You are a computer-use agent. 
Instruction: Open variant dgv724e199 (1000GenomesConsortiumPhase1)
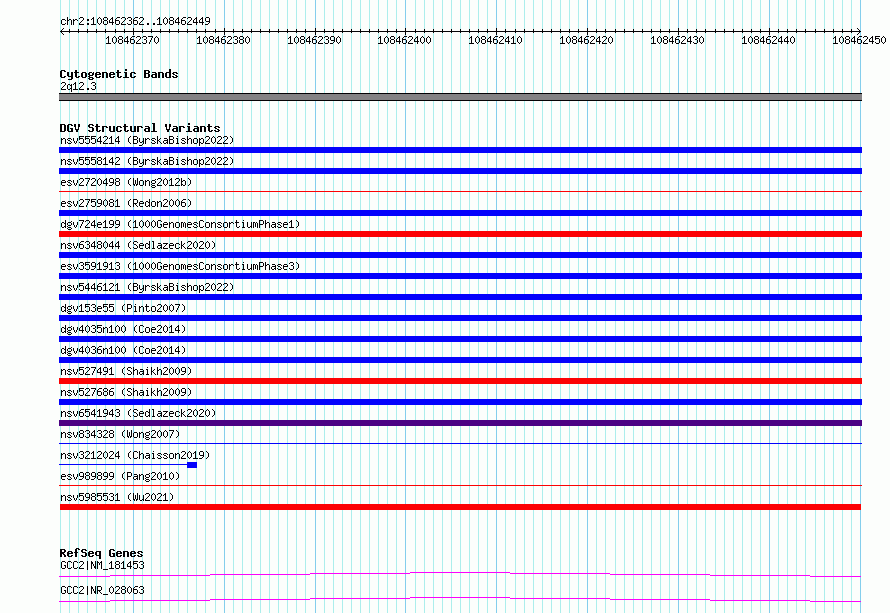[180, 224]
